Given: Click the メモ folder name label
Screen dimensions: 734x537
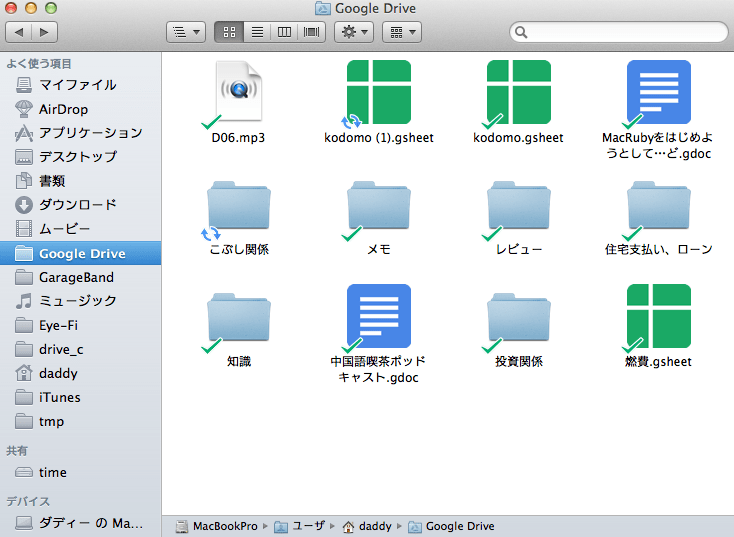Looking at the screenshot, I should click(x=379, y=250).
